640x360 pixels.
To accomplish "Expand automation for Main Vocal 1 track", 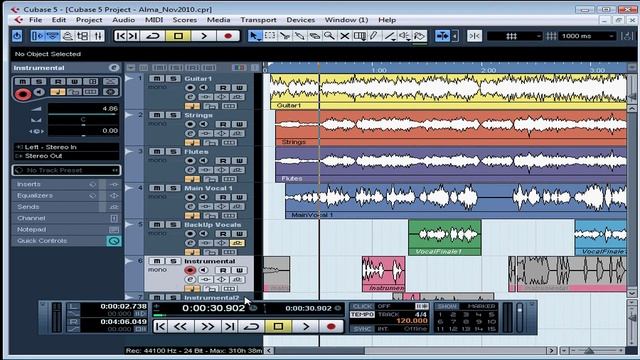I will coord(129,188).
